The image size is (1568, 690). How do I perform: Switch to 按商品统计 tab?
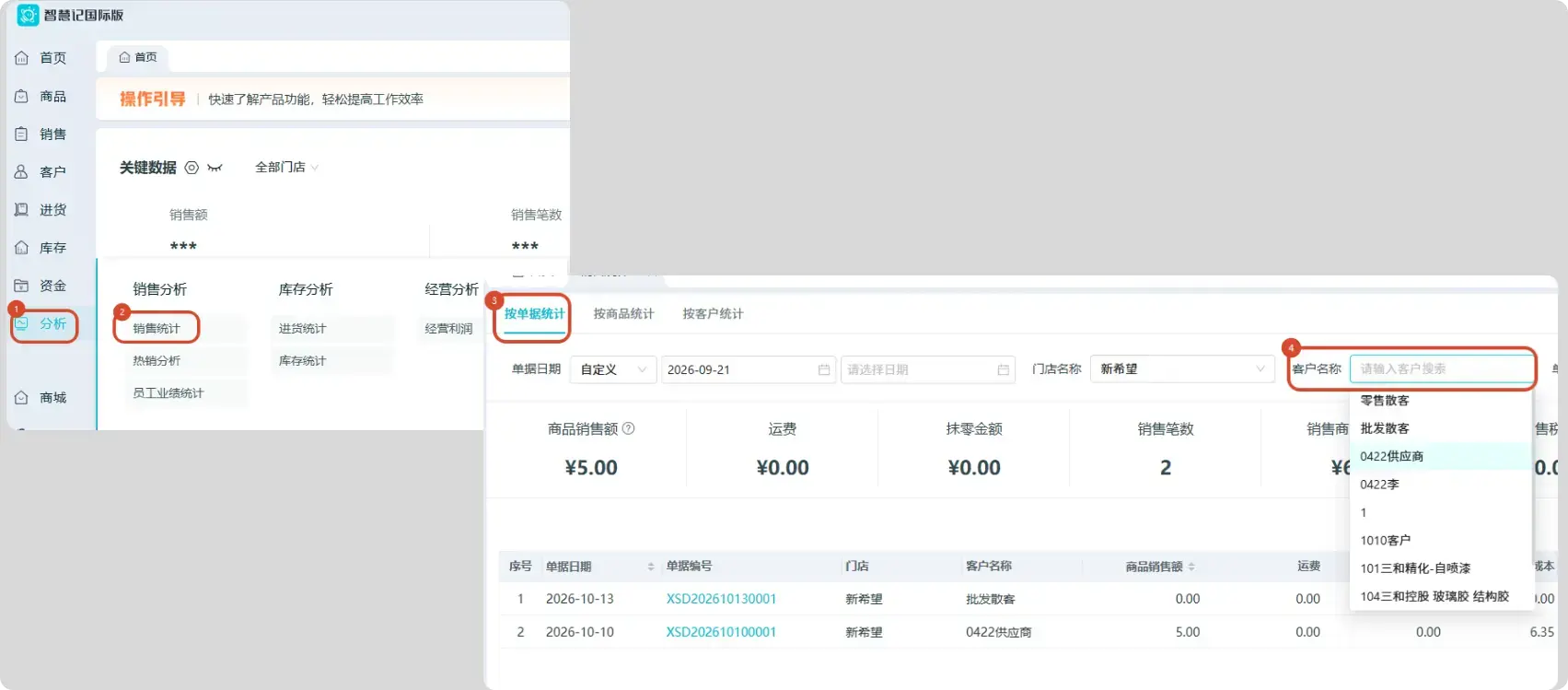[623, 314]
